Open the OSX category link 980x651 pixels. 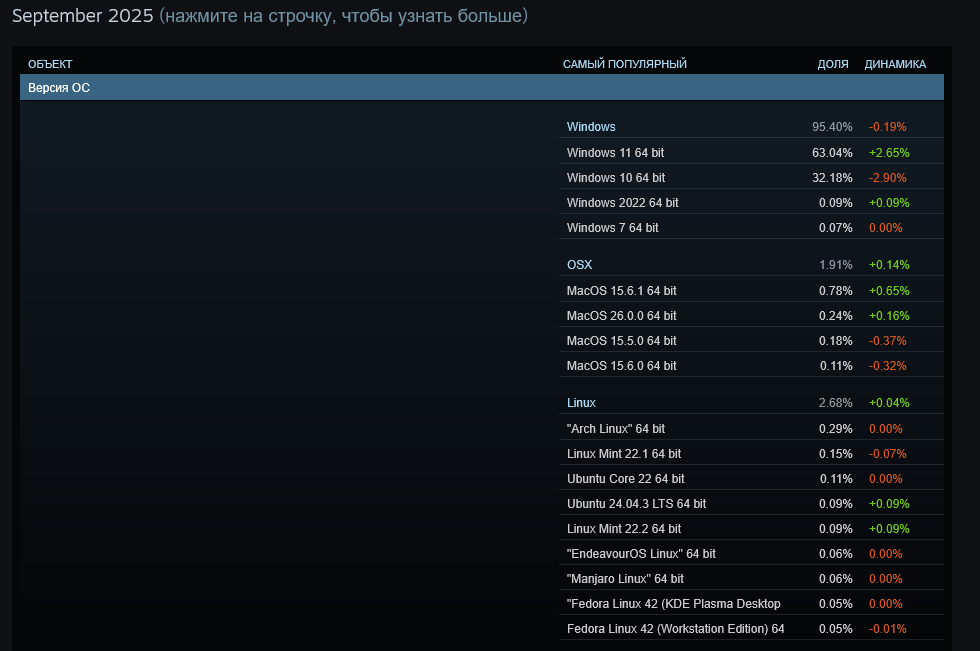(x=579, y=265)
